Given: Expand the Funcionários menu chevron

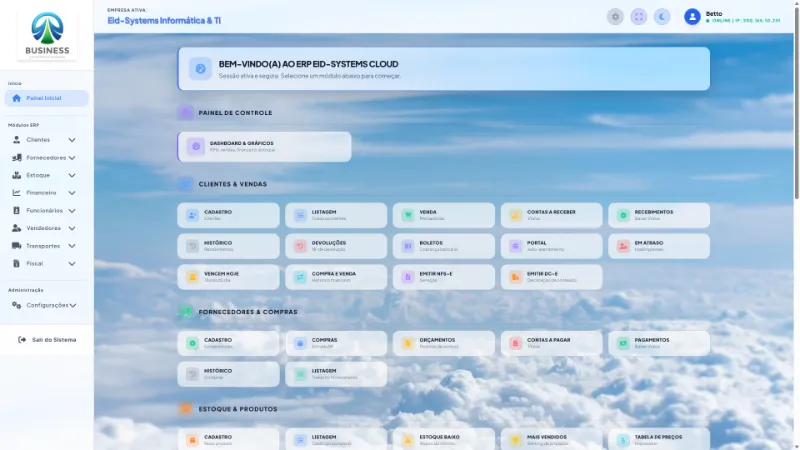Looking at the screenshot, I should (72, 210).
